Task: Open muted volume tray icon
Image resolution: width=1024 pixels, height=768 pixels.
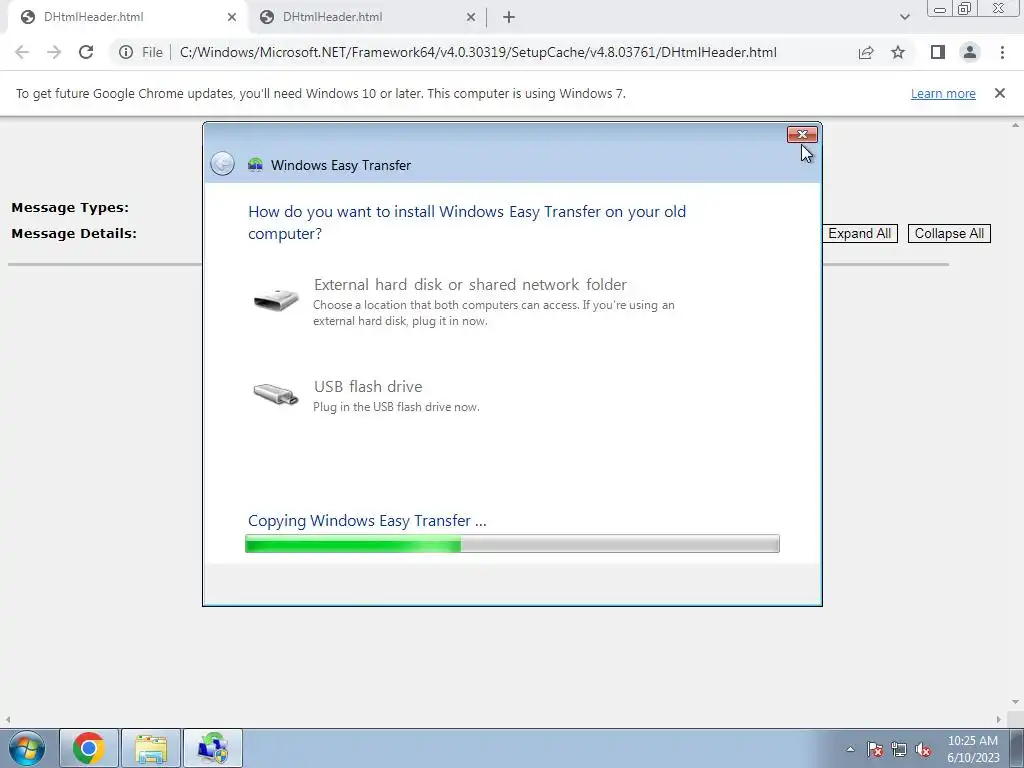Action: click(923, 749)
